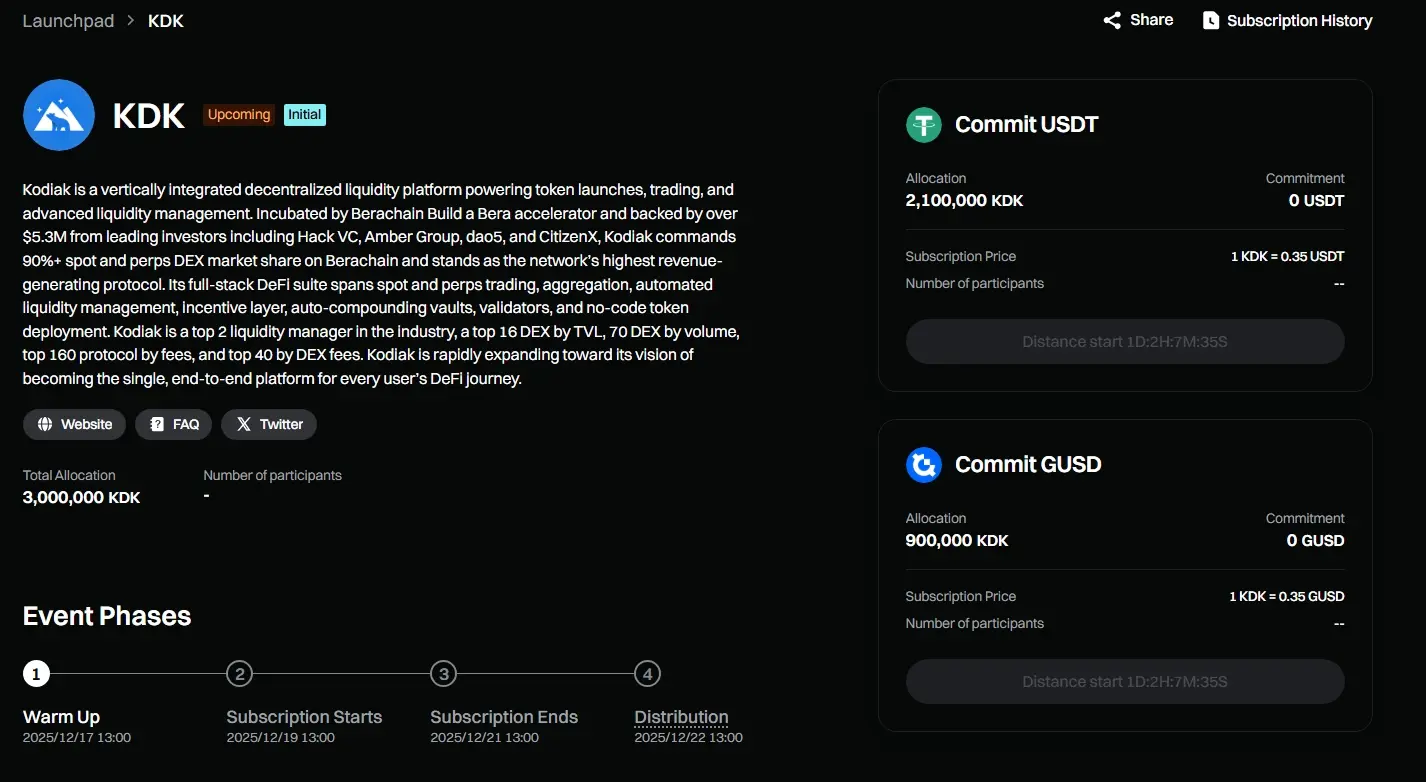This screenshot has width=1426, height=782.
Task: Click the 3,000,000 KDK total allocation value
Action: tap(82, 497)
